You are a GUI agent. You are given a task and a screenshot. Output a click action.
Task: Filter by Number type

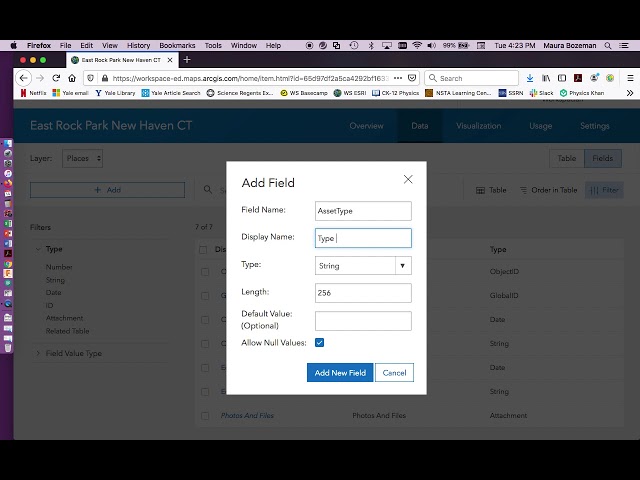[x=59, y=267]
